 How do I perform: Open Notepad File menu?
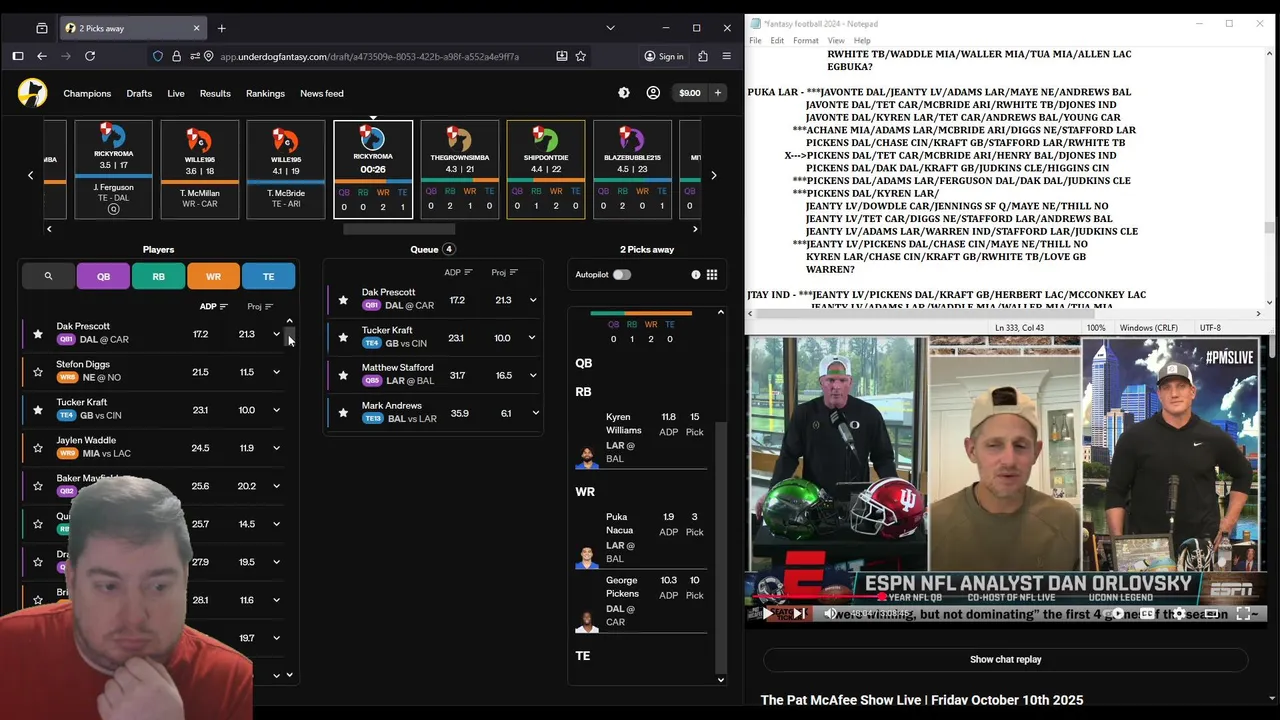pos(755,40)
